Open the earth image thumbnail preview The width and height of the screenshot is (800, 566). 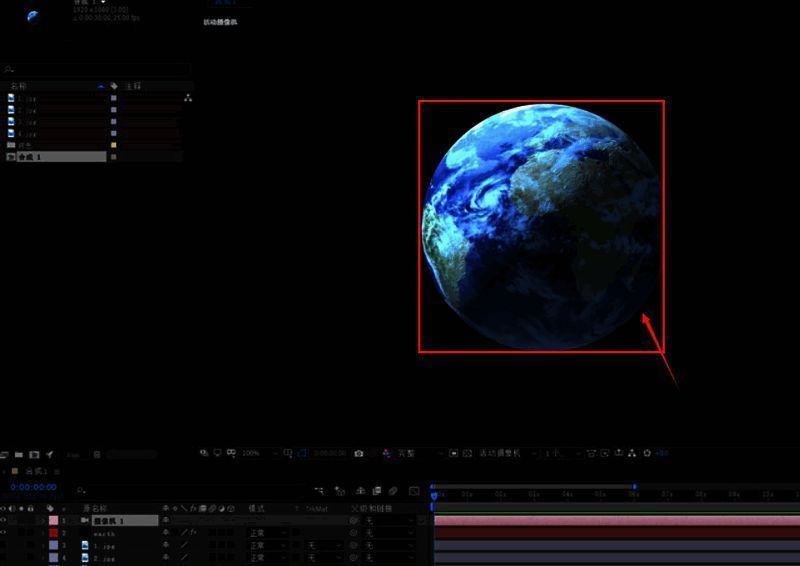(33, 15)
